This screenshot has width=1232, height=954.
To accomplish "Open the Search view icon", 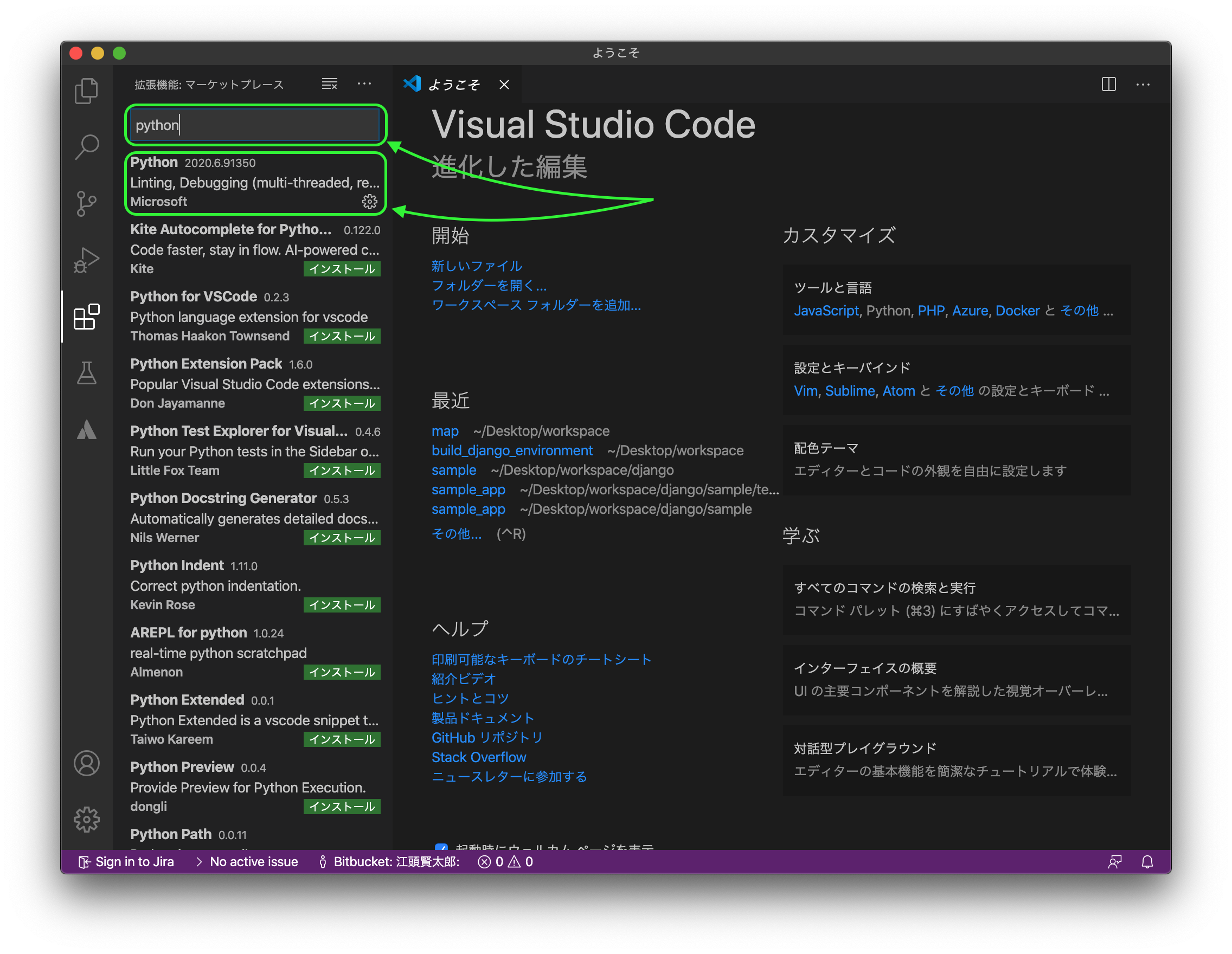I will pyautogui.click(x=86, y=146).
